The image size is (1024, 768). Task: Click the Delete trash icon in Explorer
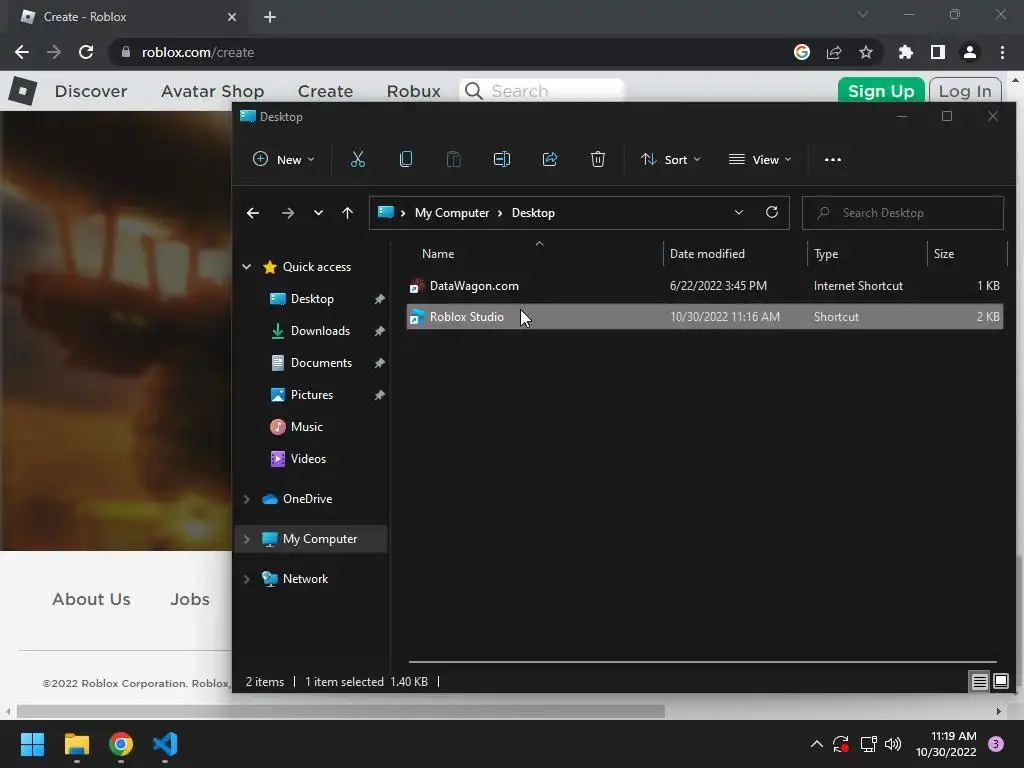pyautogui.click(x=598, y=159)
